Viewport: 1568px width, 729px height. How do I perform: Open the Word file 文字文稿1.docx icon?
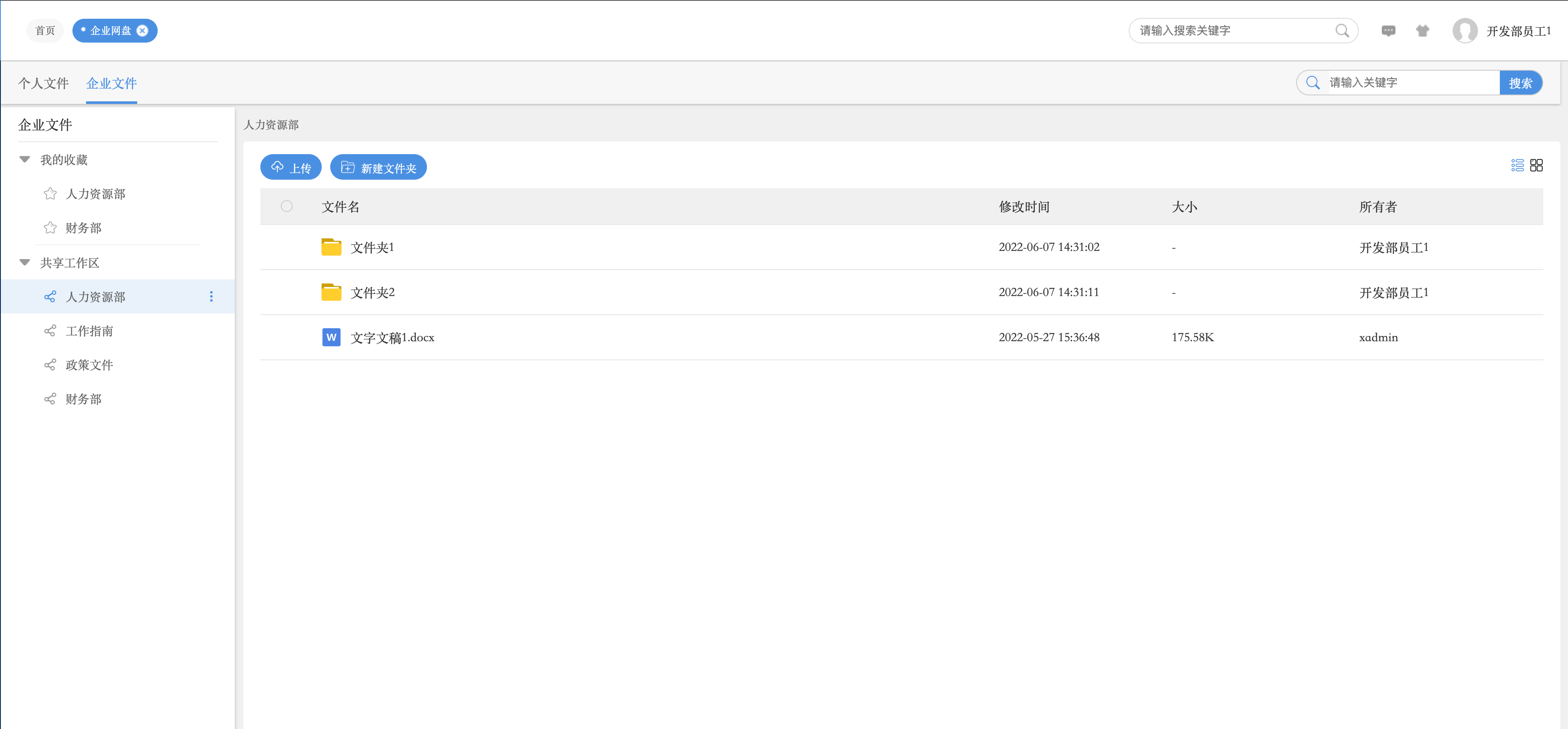[x=331, y=337]
